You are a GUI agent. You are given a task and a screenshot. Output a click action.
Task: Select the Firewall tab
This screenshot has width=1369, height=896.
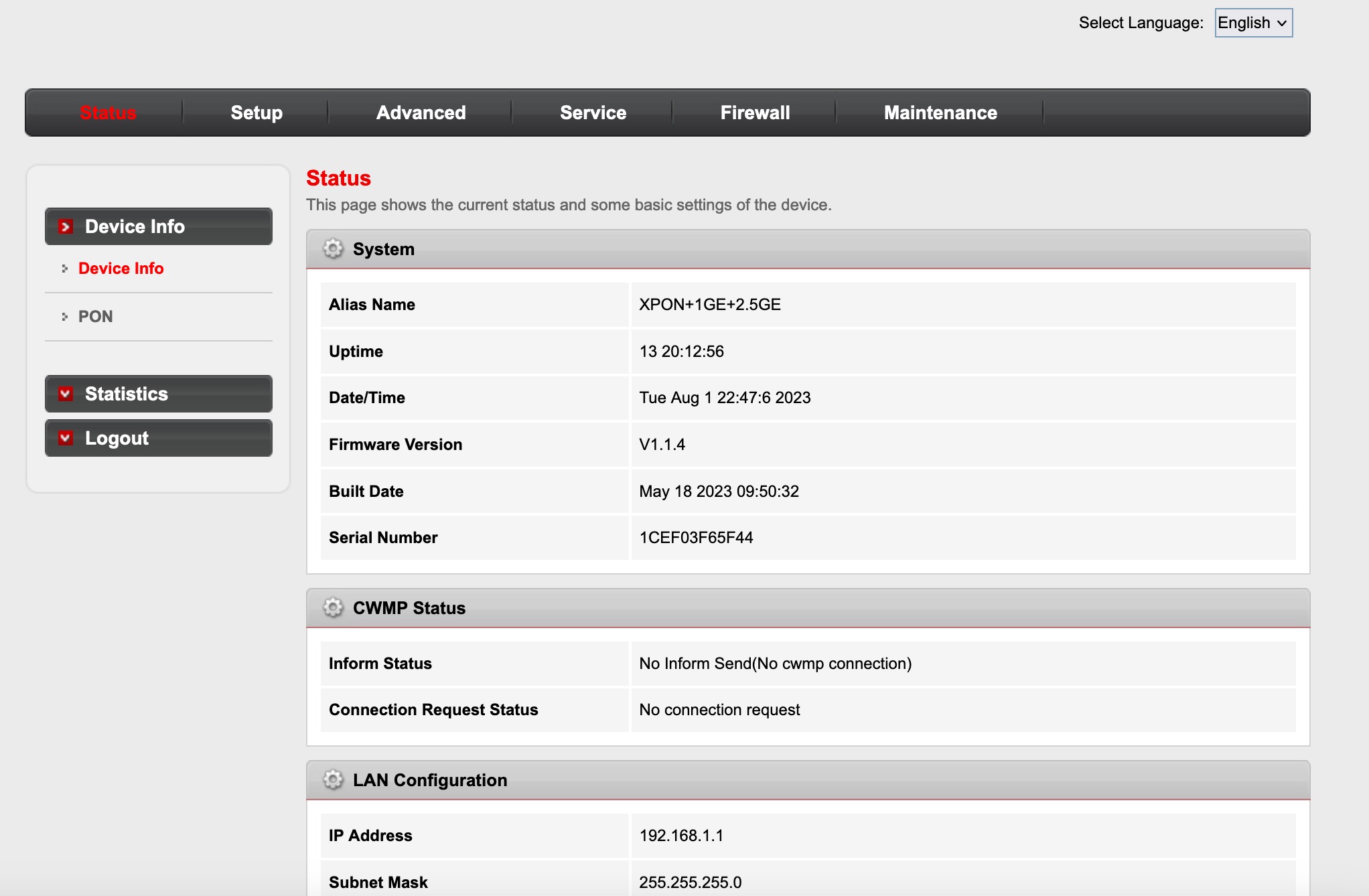[x=755, y=113]
